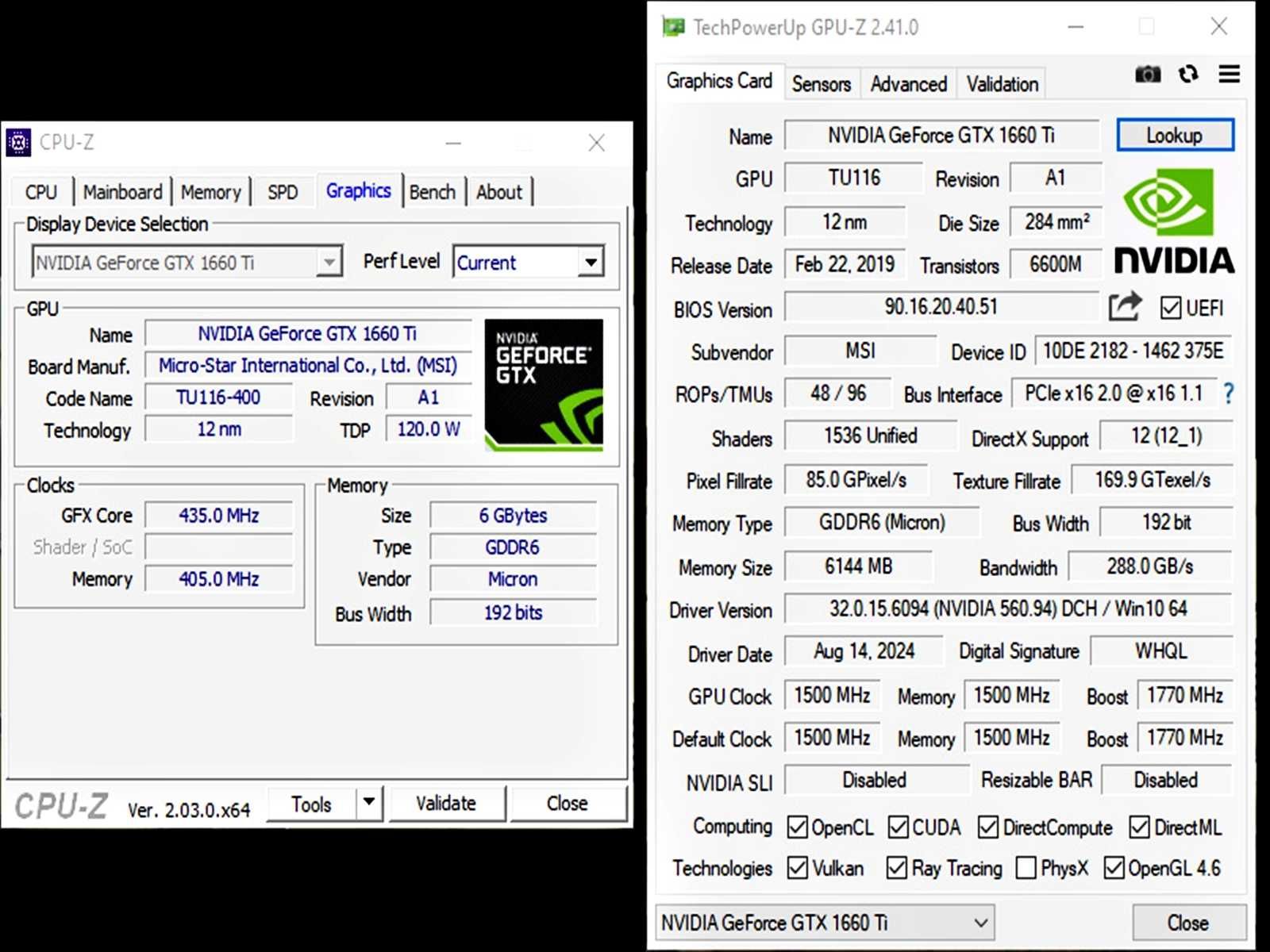
Task: Select the Graphics tab in CPU-Z
Action: pyautogui.click(x=359, y=190)
